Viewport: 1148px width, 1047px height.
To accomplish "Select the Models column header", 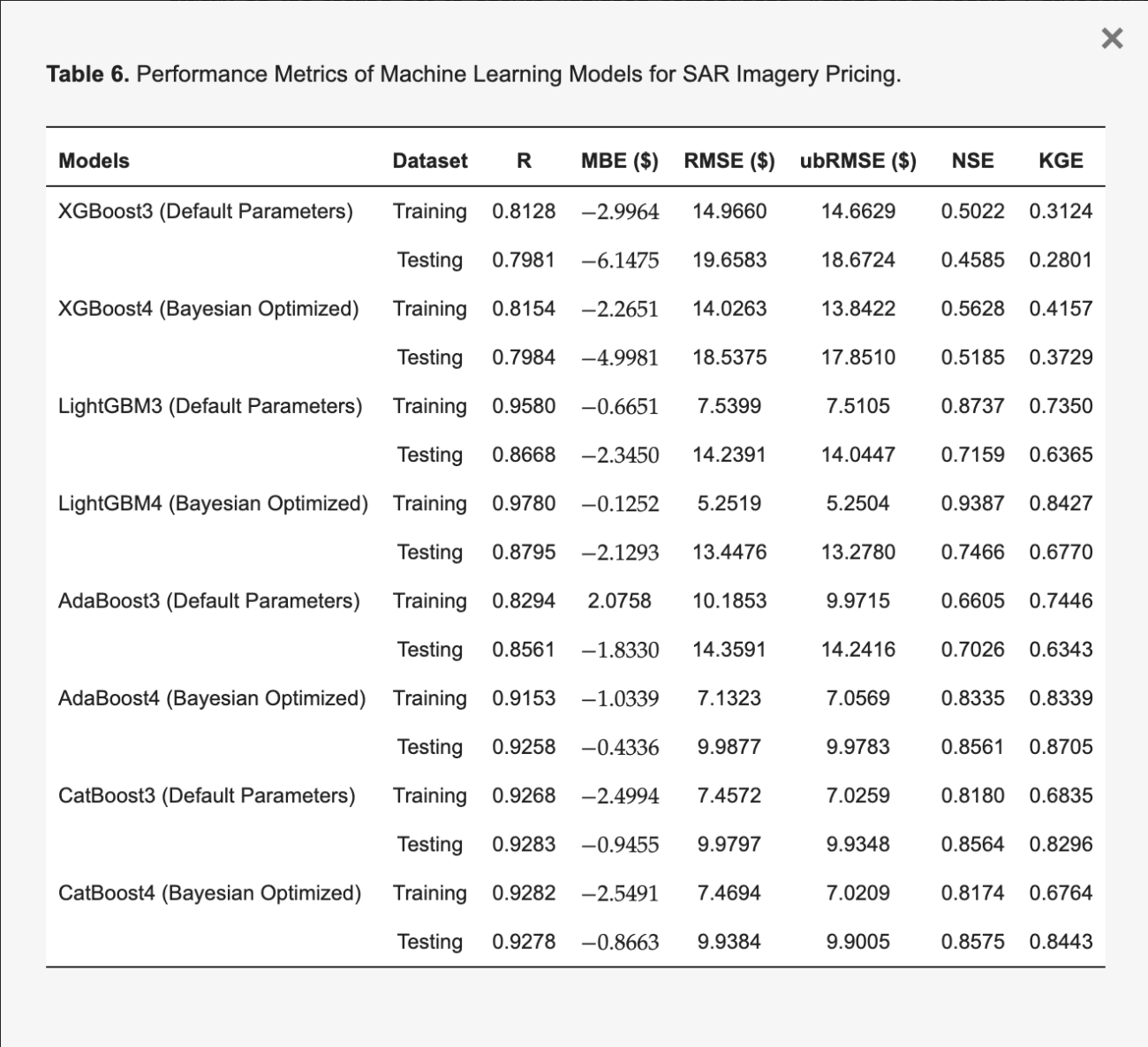I will pos(94,161).
